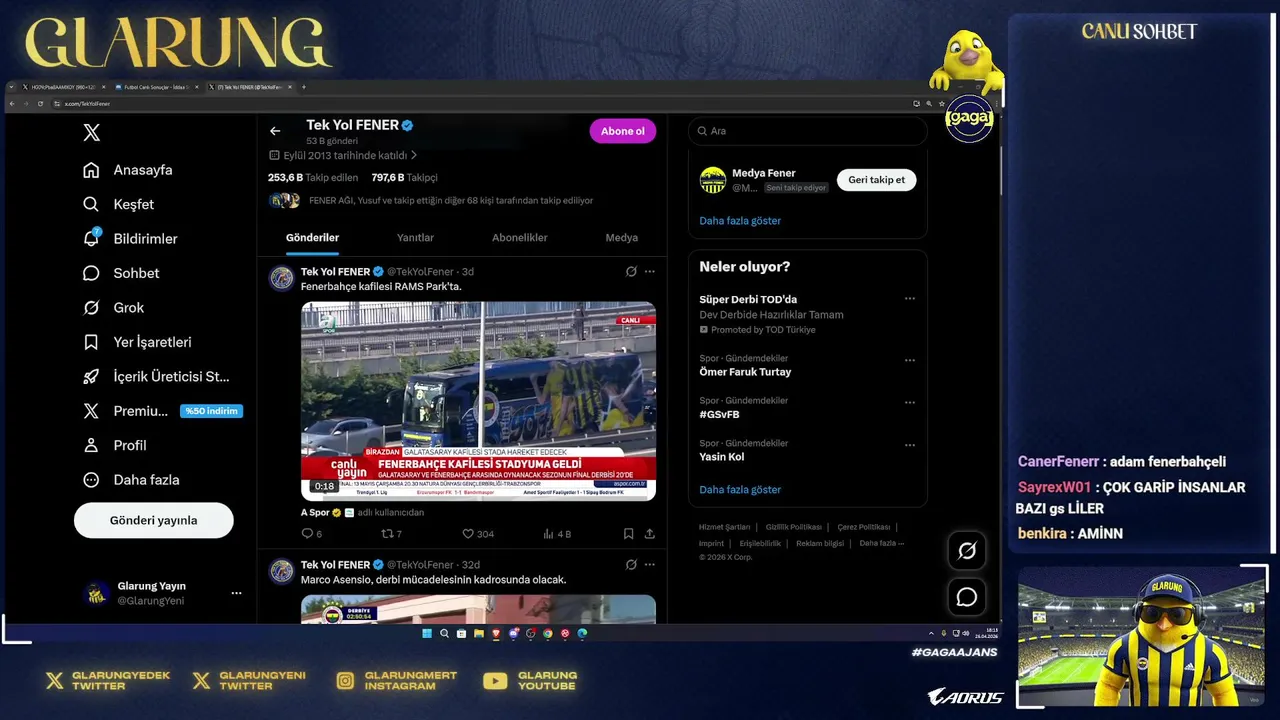The height and width of the screenshot is (720, 1280).
Task: Open options for #GSvFB trend
Action: pos(910,402)
